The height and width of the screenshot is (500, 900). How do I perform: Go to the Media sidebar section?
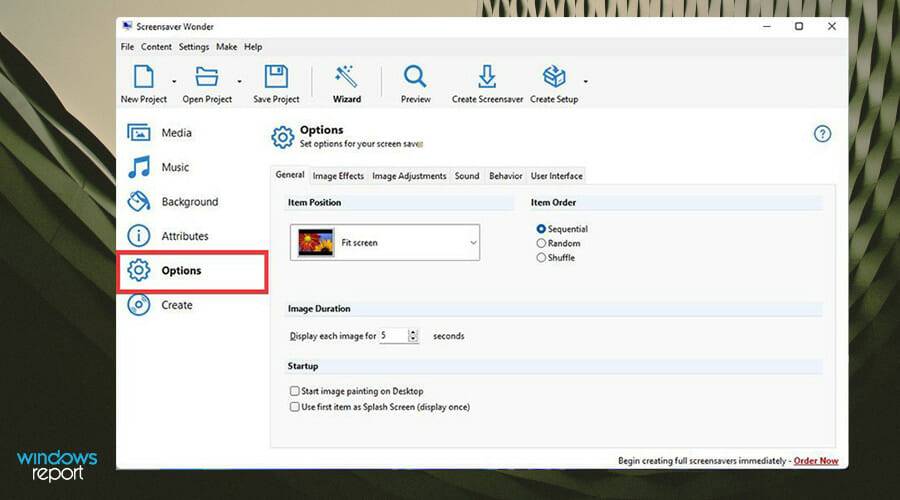click(160, 133)
